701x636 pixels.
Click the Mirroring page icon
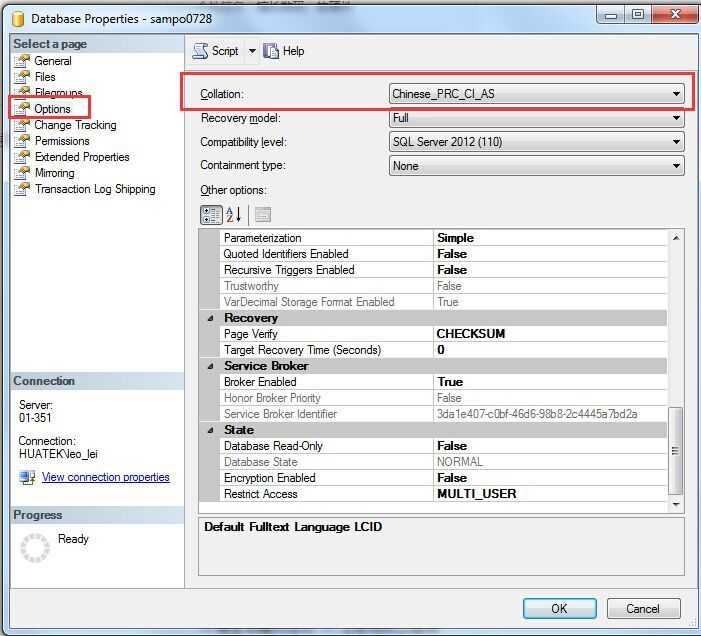(x=22, y=173)
